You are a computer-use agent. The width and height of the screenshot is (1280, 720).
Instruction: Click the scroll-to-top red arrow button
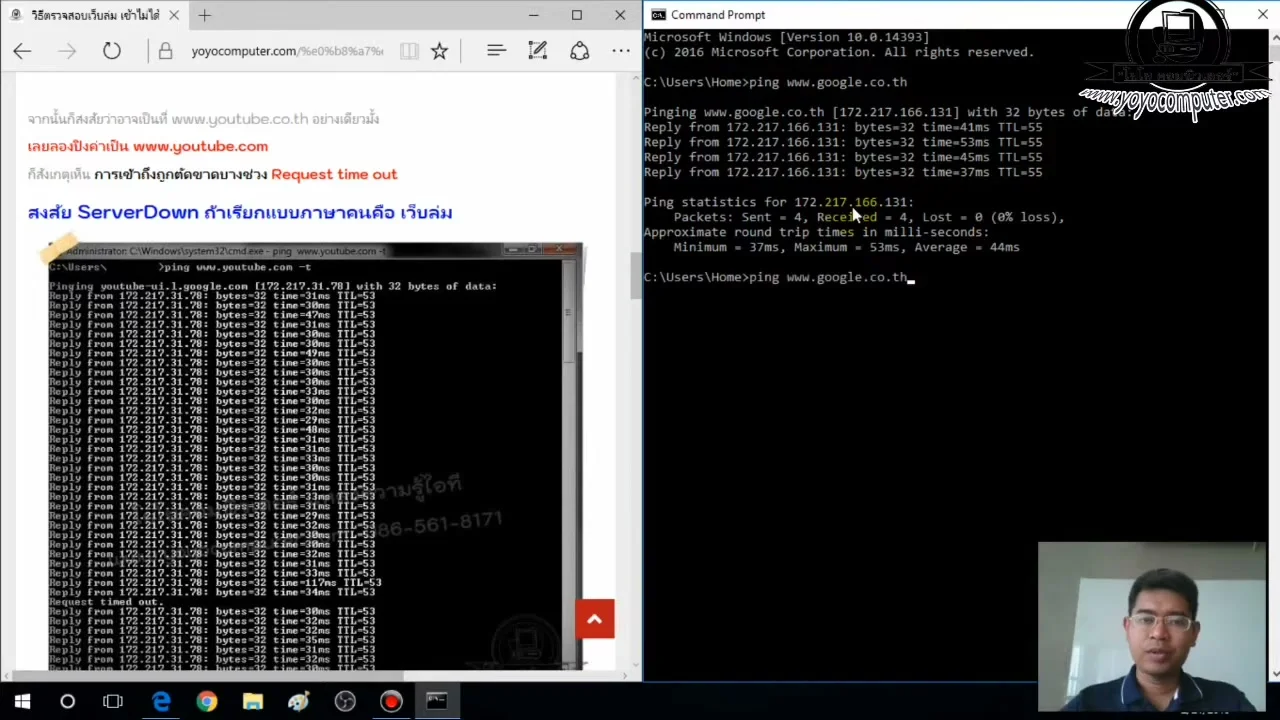pos(594,619)
